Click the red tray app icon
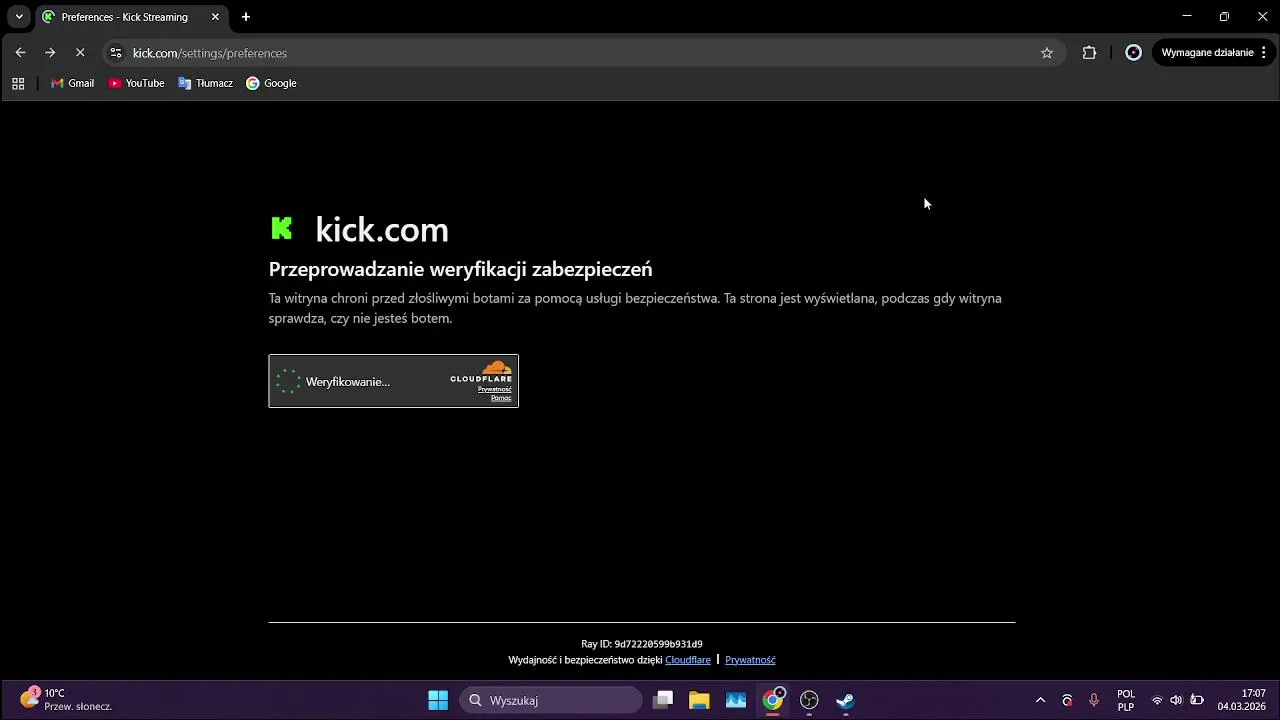Viewport: 1280px width, 720px height. (x=1067, y=700)
